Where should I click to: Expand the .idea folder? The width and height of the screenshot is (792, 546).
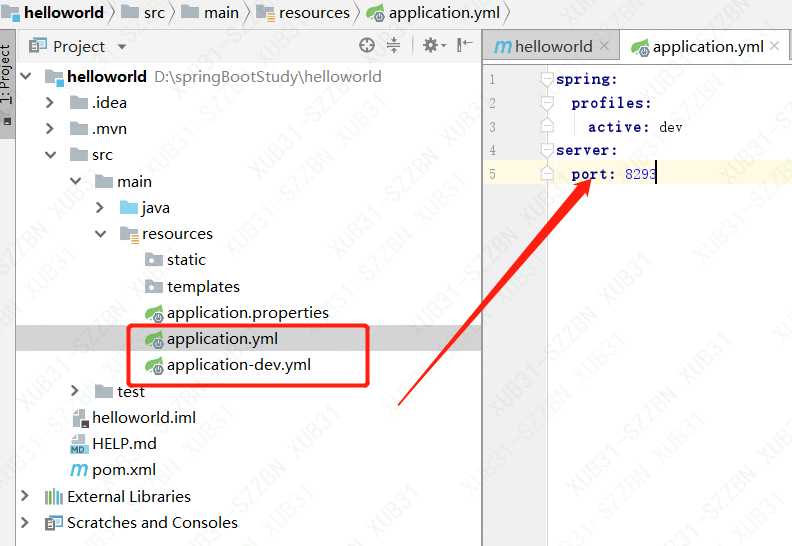point(50,103)
